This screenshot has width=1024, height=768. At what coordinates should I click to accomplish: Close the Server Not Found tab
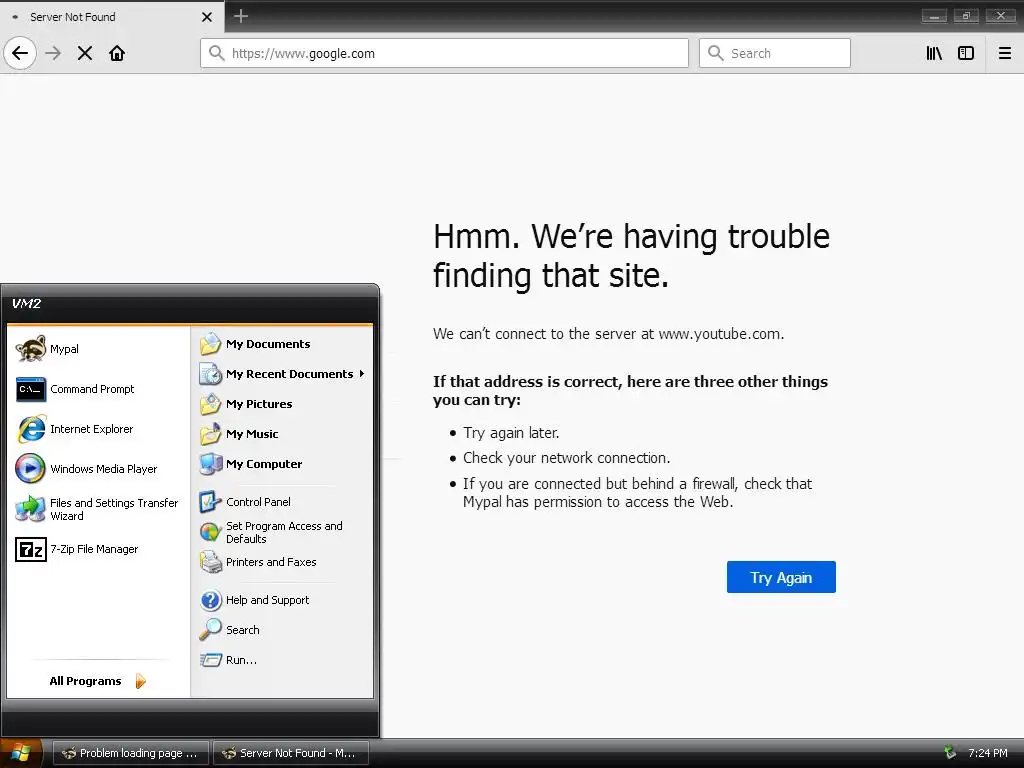(207, 17)
